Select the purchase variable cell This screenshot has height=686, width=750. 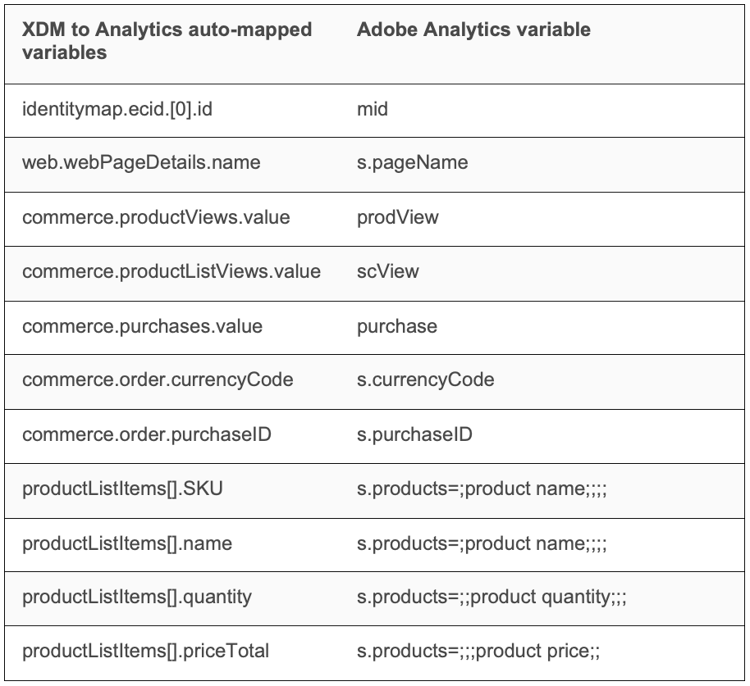tap(397, 327)
